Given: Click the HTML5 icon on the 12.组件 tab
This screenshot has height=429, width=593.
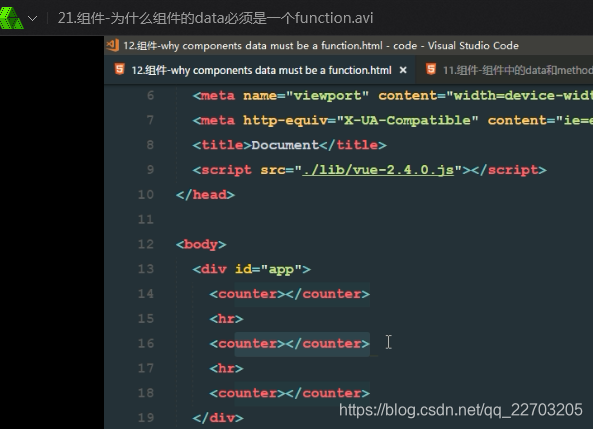Looking at the screenshot, I should pos(120,69).
